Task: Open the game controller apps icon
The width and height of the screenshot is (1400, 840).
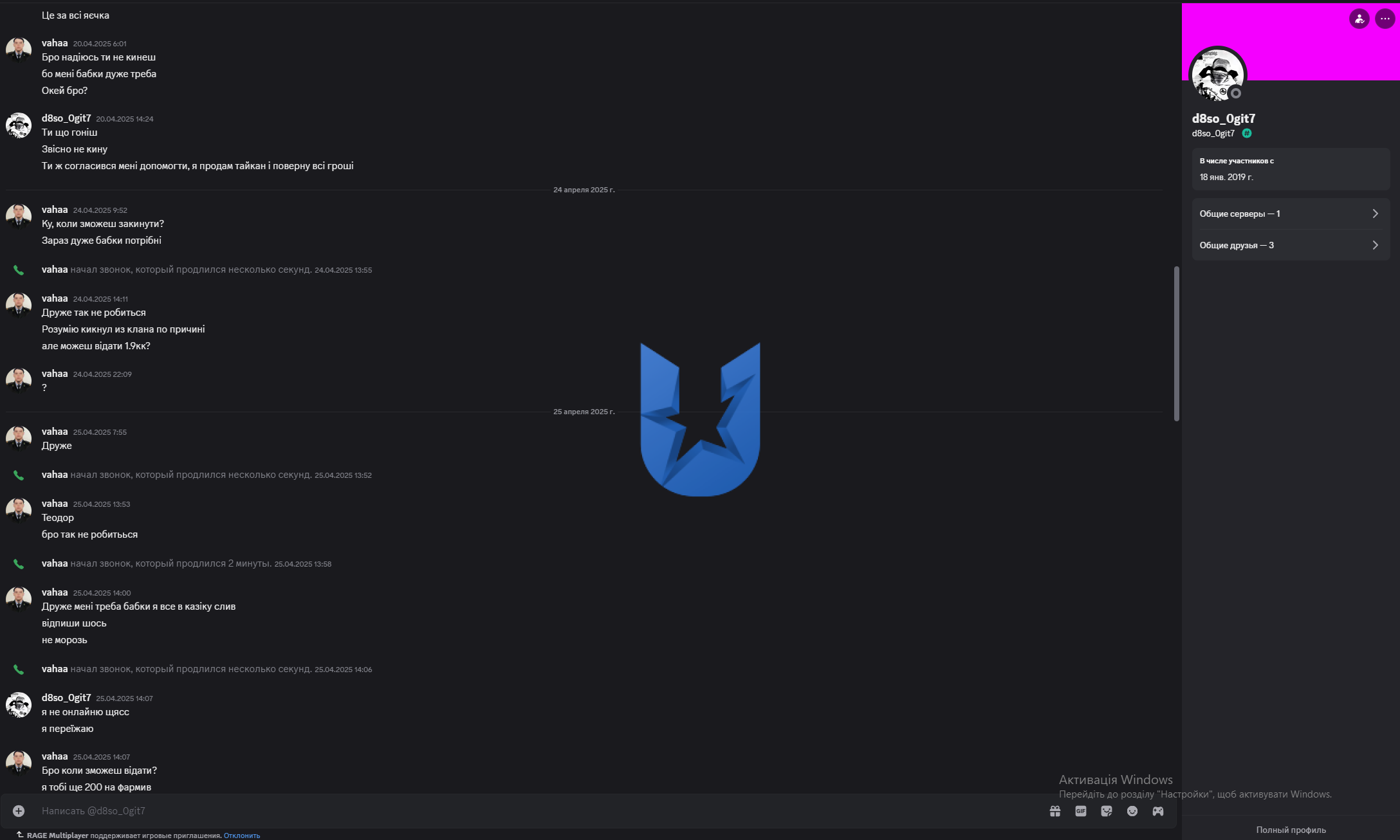Action: 1158,811
